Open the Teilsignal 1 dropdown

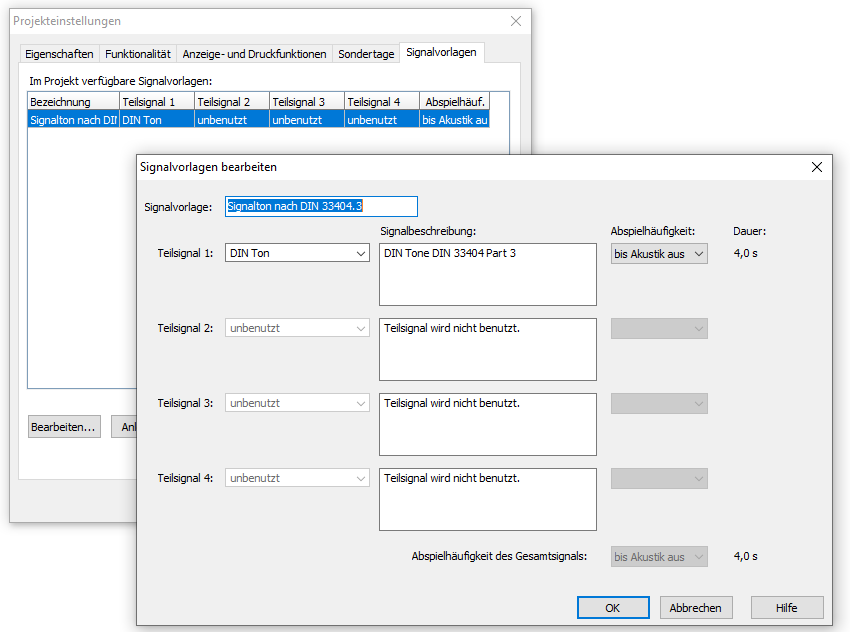(x=298, y=254)
